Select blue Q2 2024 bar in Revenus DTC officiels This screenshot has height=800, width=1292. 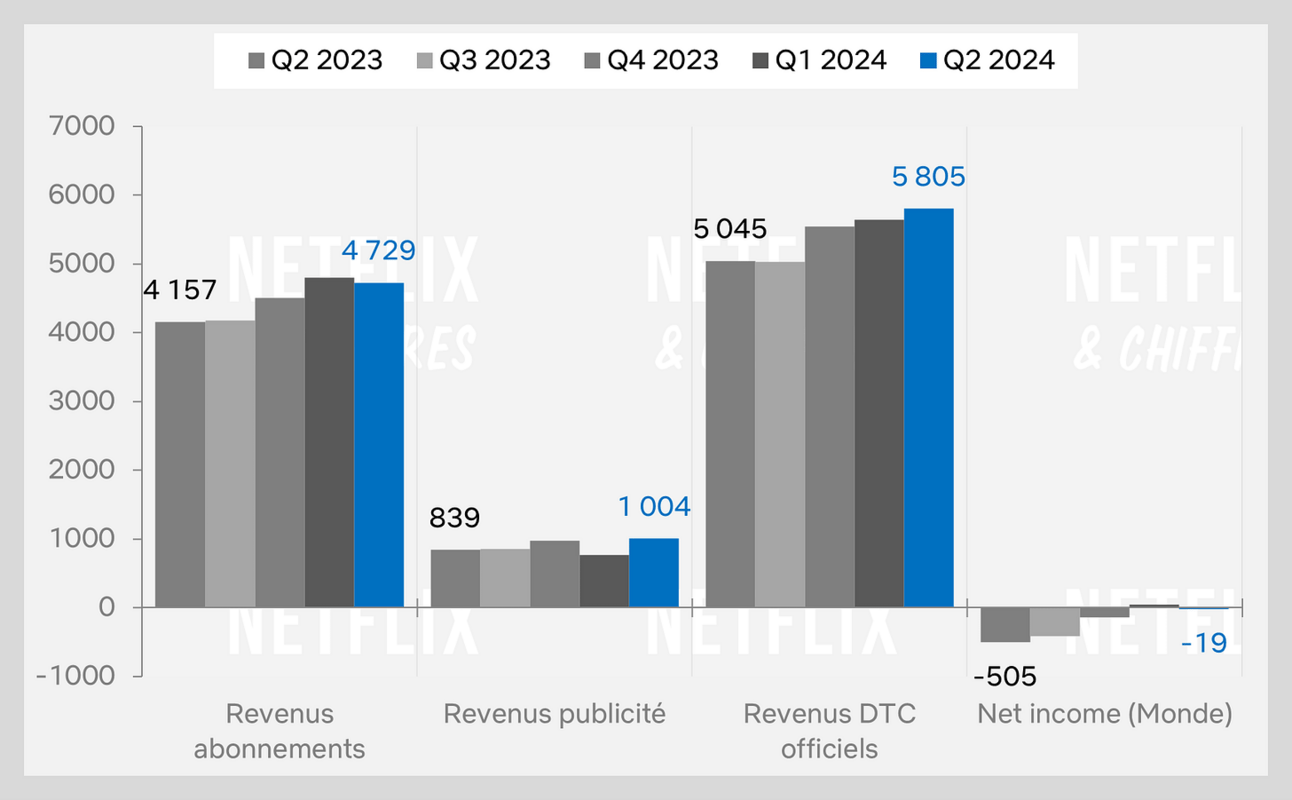[929, 408]
